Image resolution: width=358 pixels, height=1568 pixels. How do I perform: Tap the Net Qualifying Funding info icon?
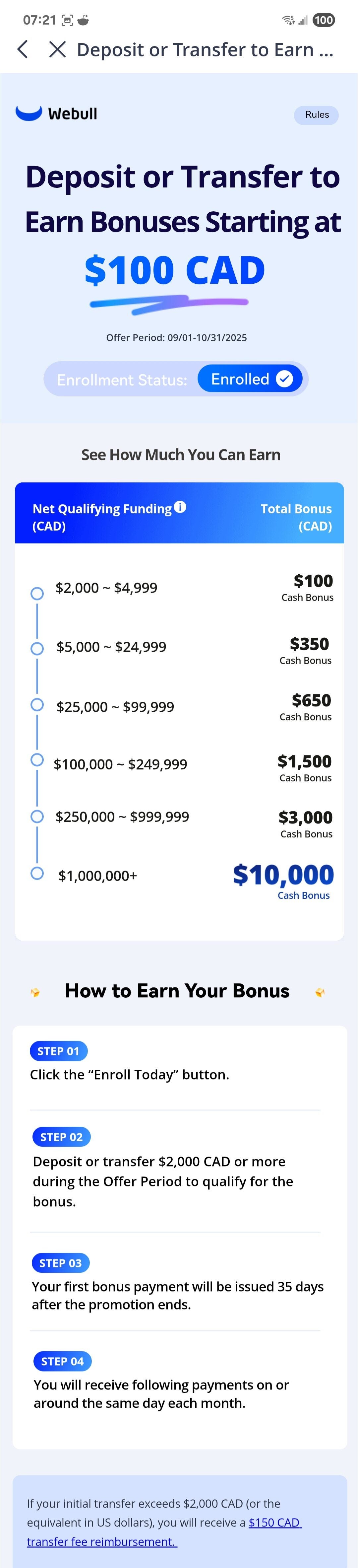[x=180, y=506]
